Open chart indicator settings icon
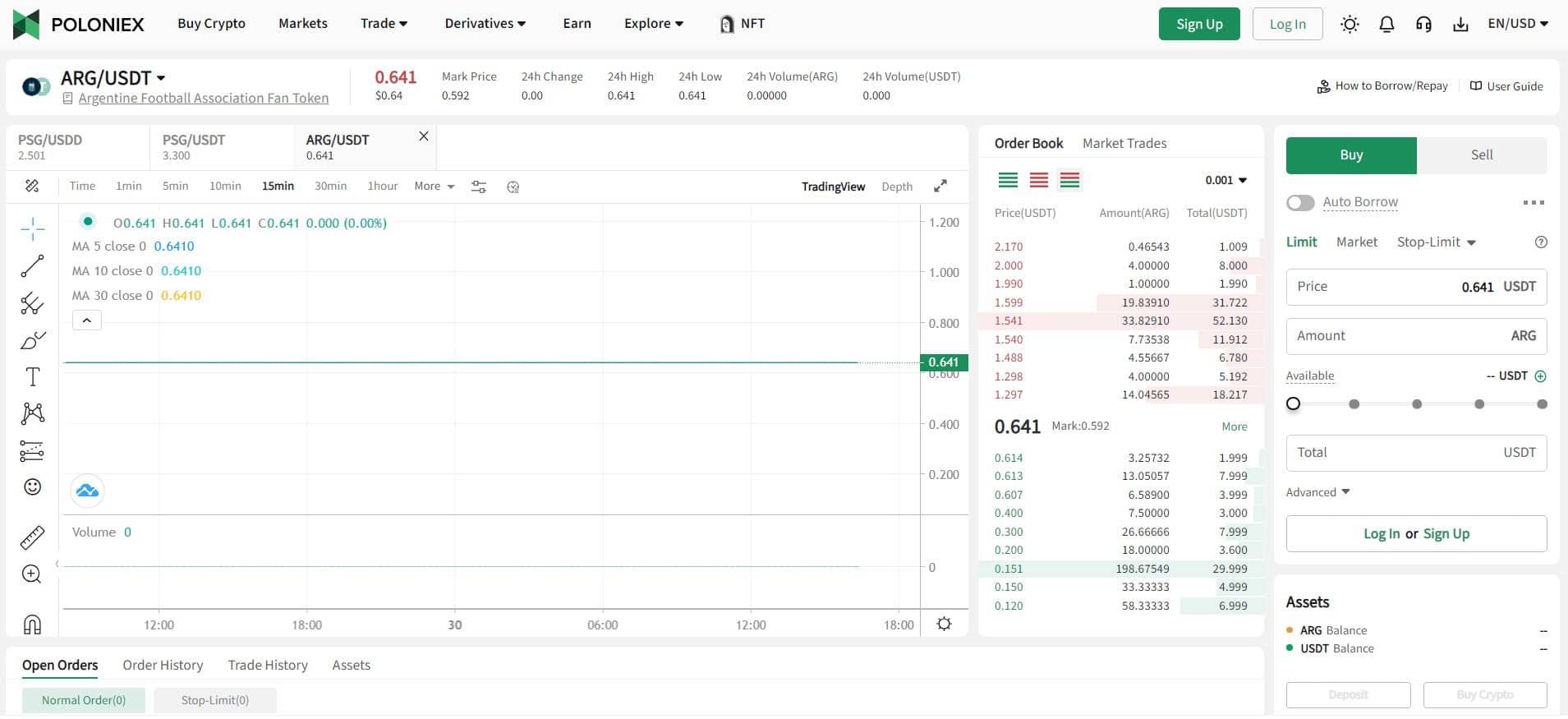Image resolution: width=1568 pixels, height=719 pixels. pos(479,187)
